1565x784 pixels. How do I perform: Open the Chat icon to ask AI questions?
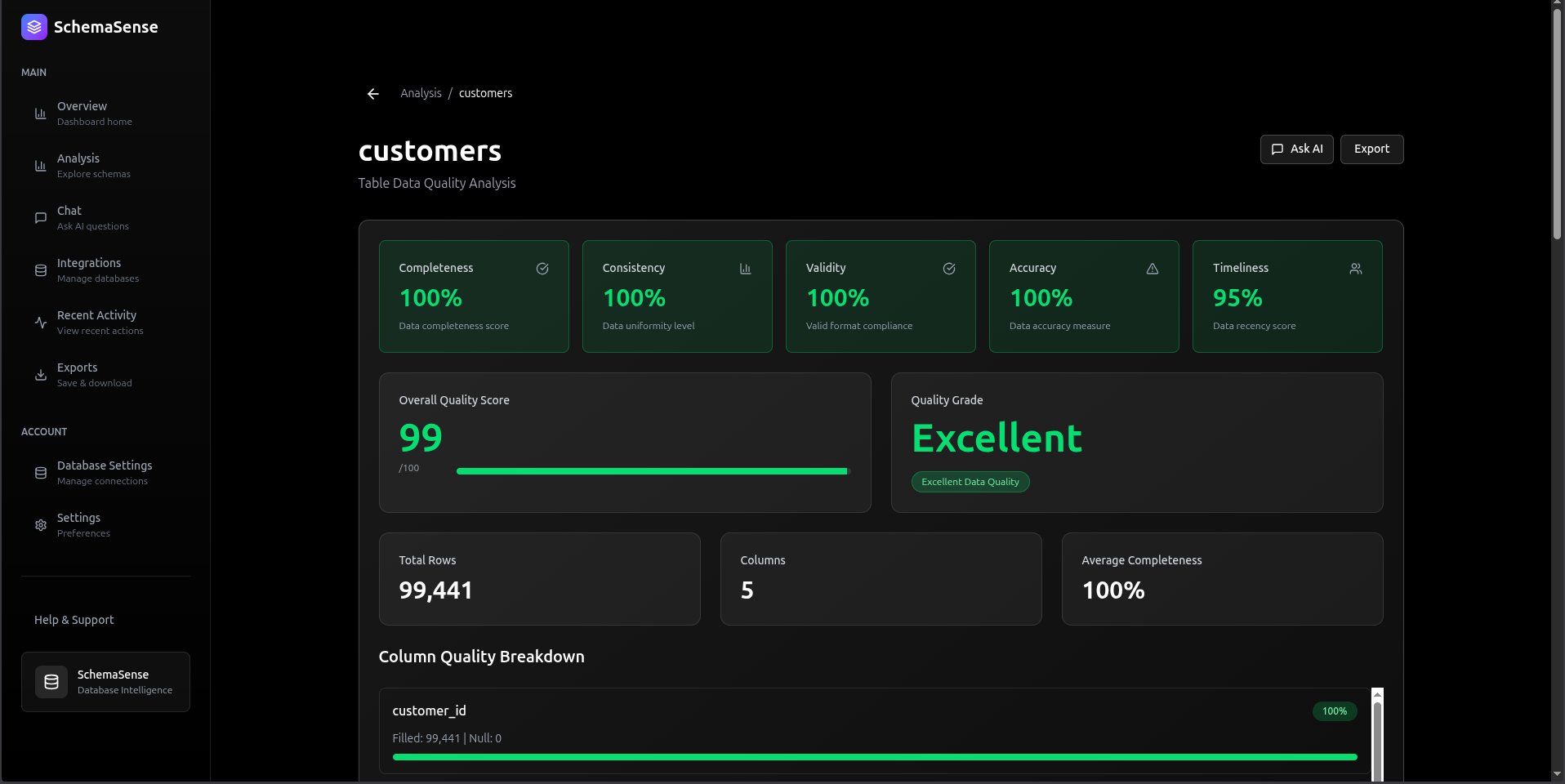click(x=40, y=218)
